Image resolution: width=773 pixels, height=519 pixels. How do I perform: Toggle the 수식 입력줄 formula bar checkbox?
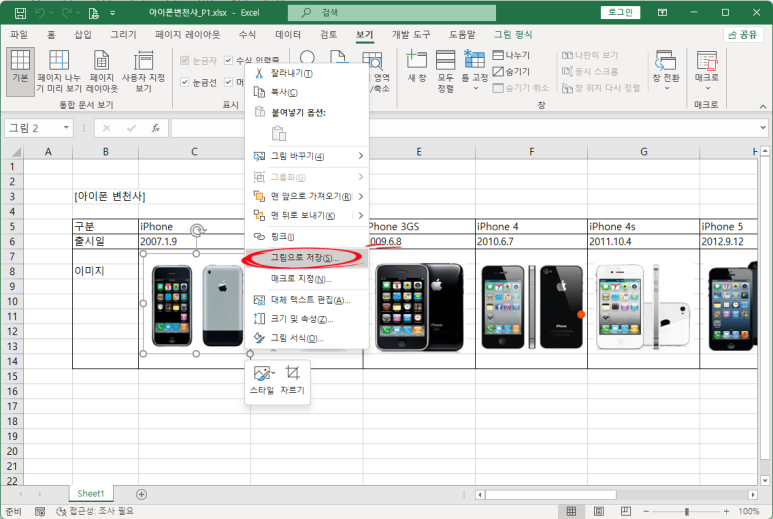pyautogui.click(x=228, y=60)
